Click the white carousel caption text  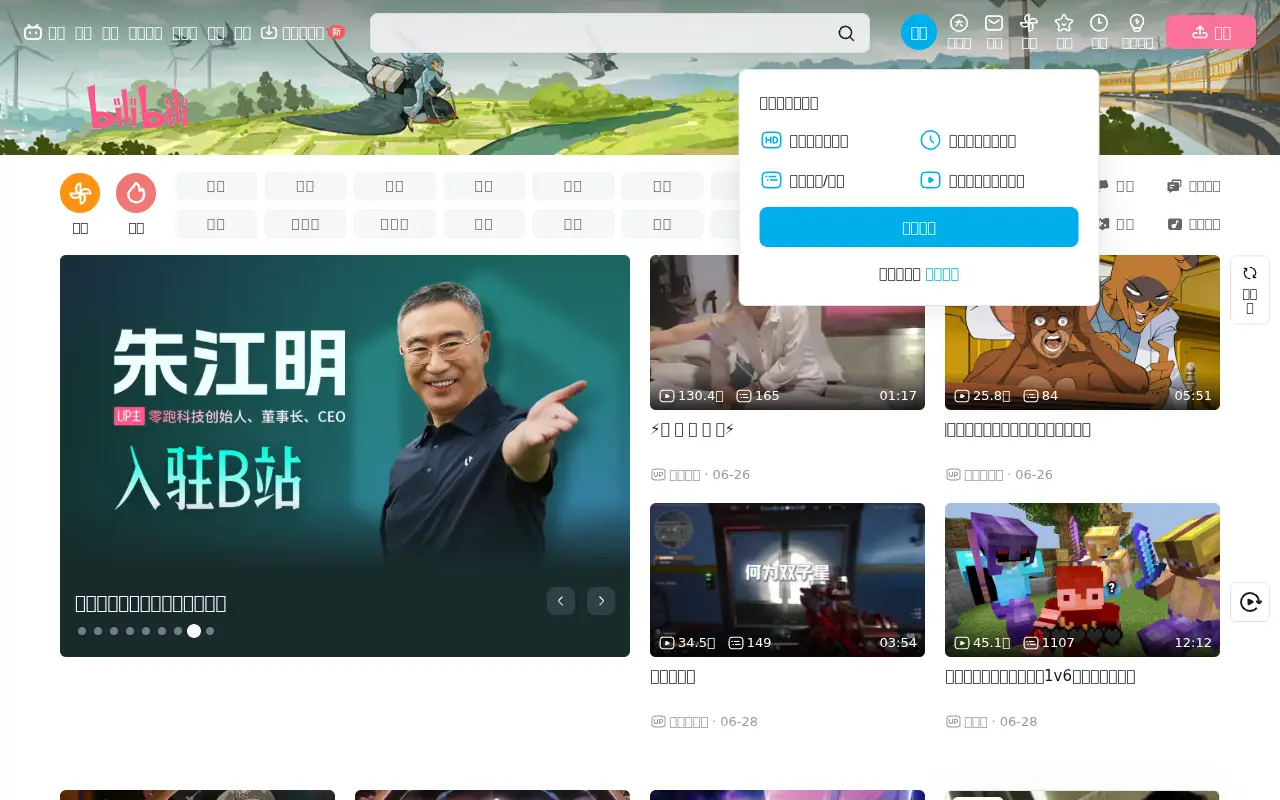coord(151,603)
